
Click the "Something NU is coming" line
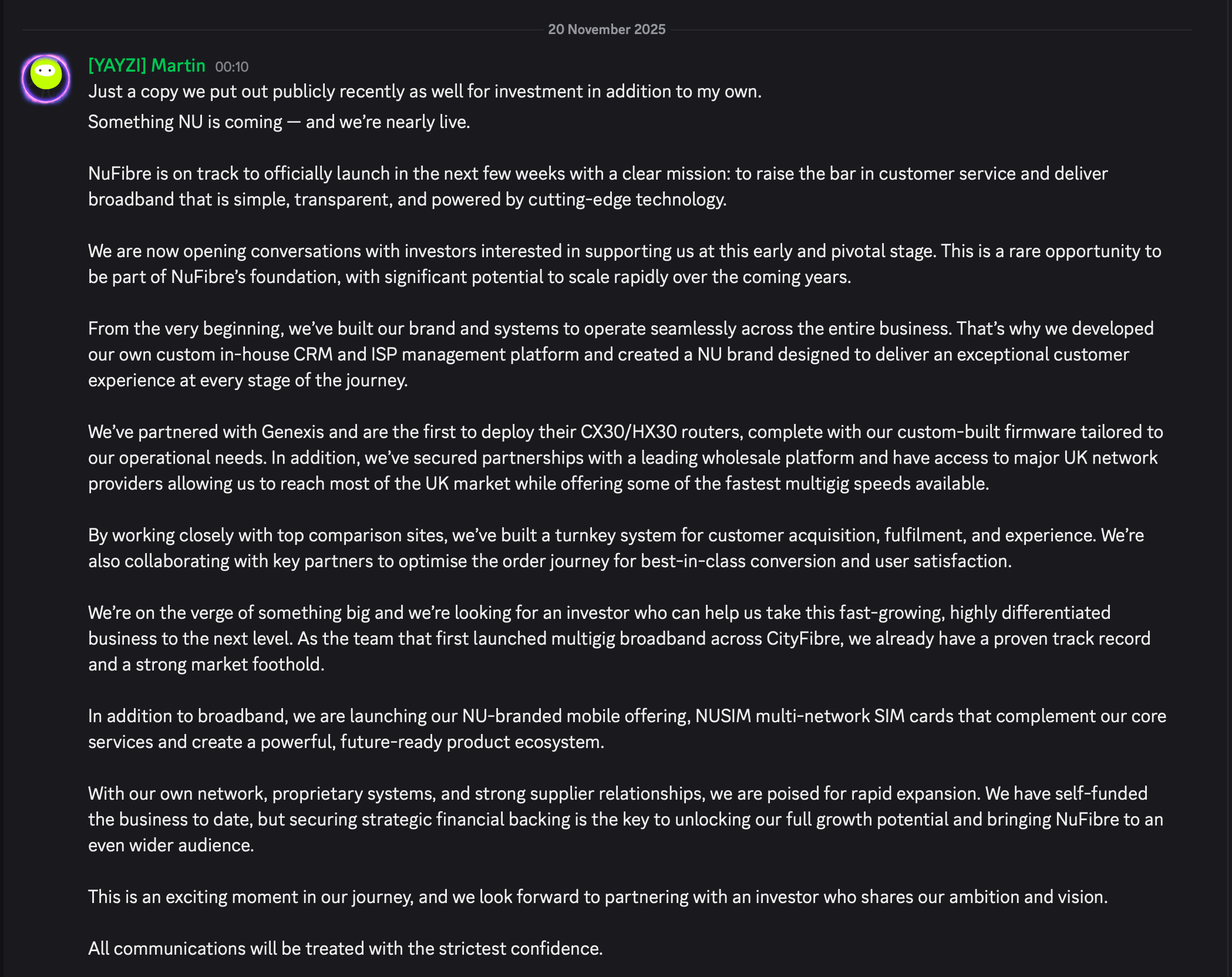(x=278, y=122)
